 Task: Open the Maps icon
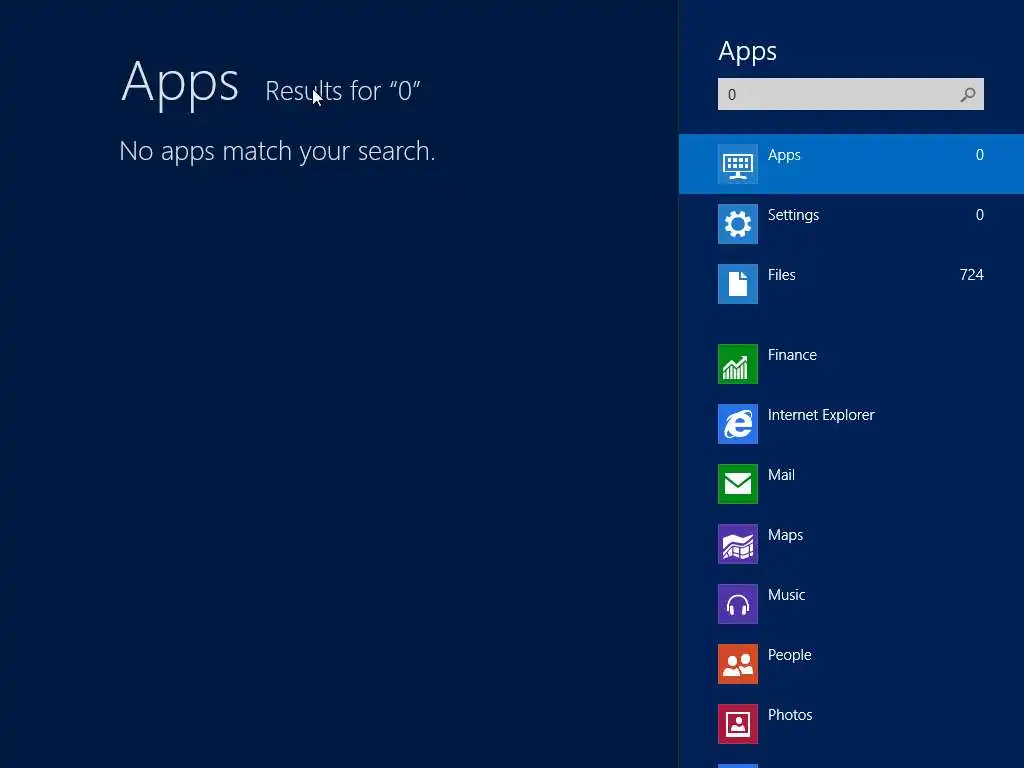point(737,544)
